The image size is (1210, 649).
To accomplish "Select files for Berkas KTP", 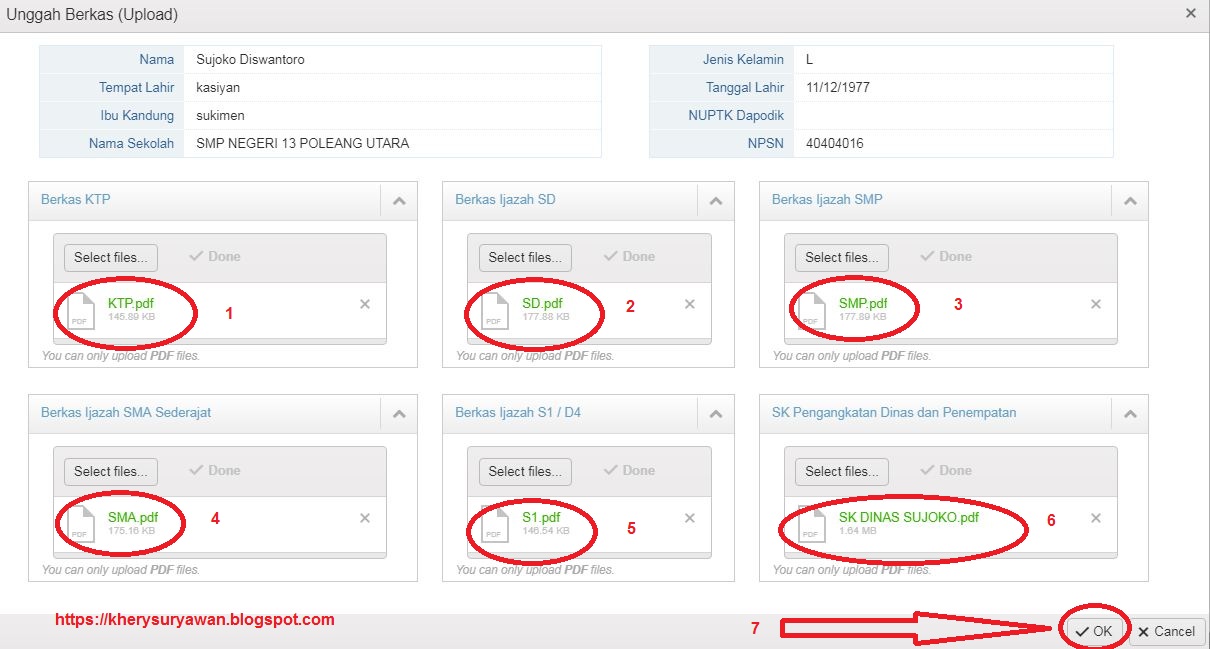I will point(111,257).
